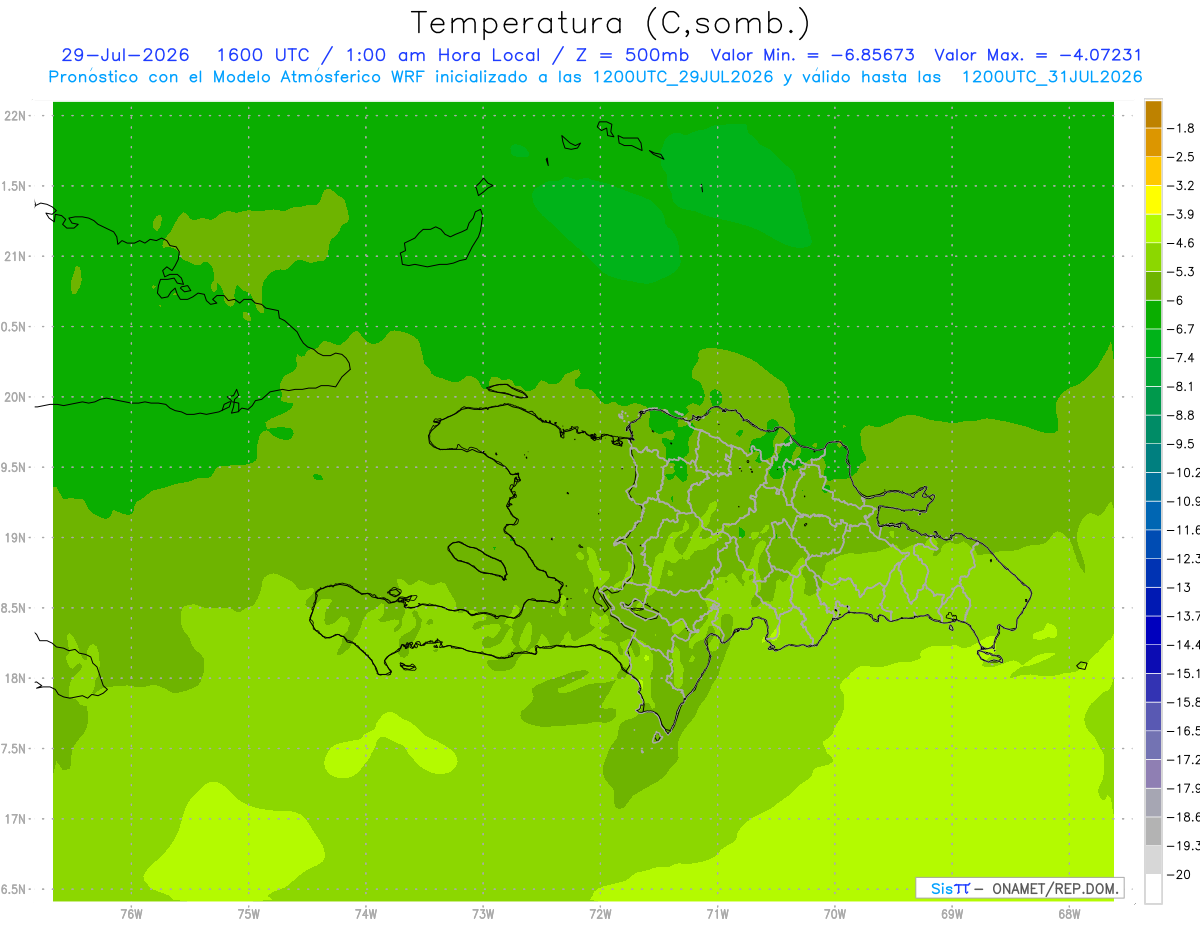Click the 76W longitude axis label
This screenshot has width=1200, height=927.
131,913
